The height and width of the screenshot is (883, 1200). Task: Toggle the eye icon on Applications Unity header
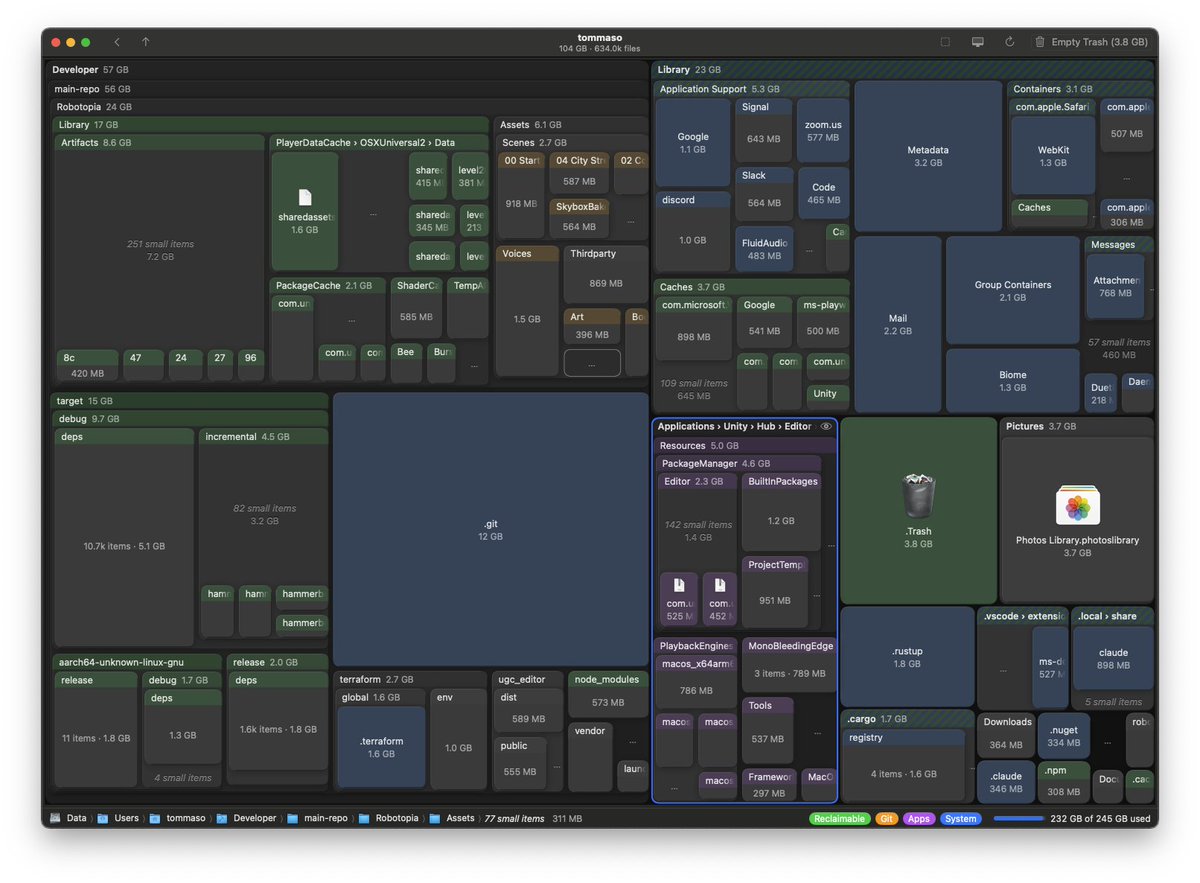point(826,426)
